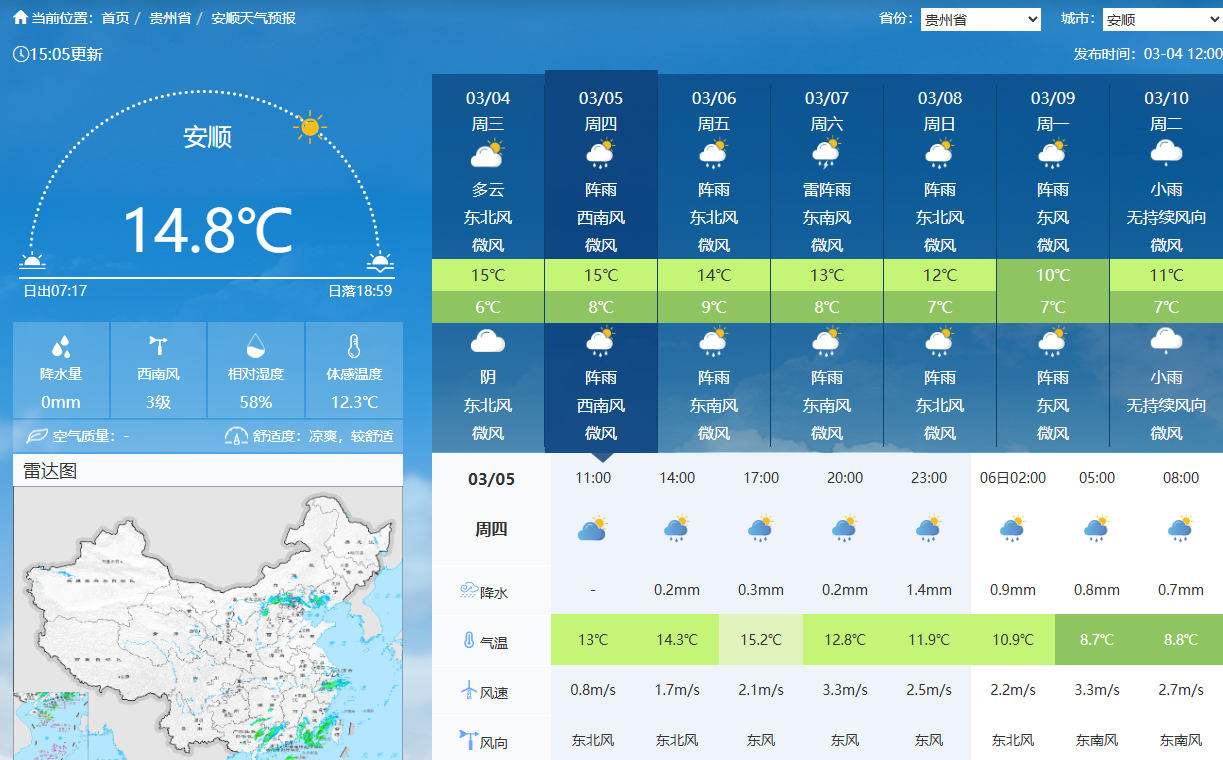Screen dimensions: 1223x760
Task: Click the precipitation raindrop icon
Action: coord(61,347)
